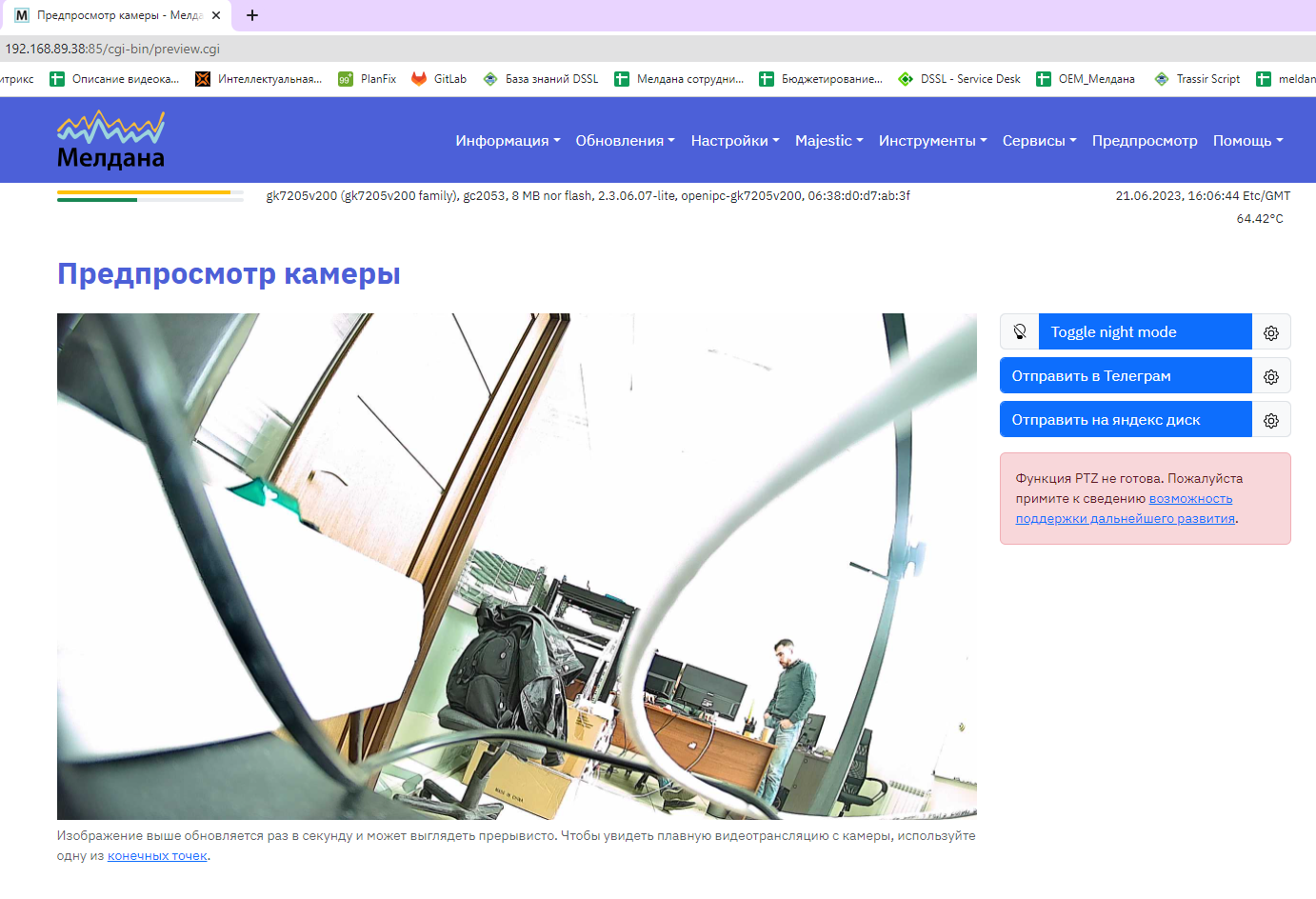Expand the Настройки dropdown menu
1316x899 pixels.
click(x=734, y=141)
